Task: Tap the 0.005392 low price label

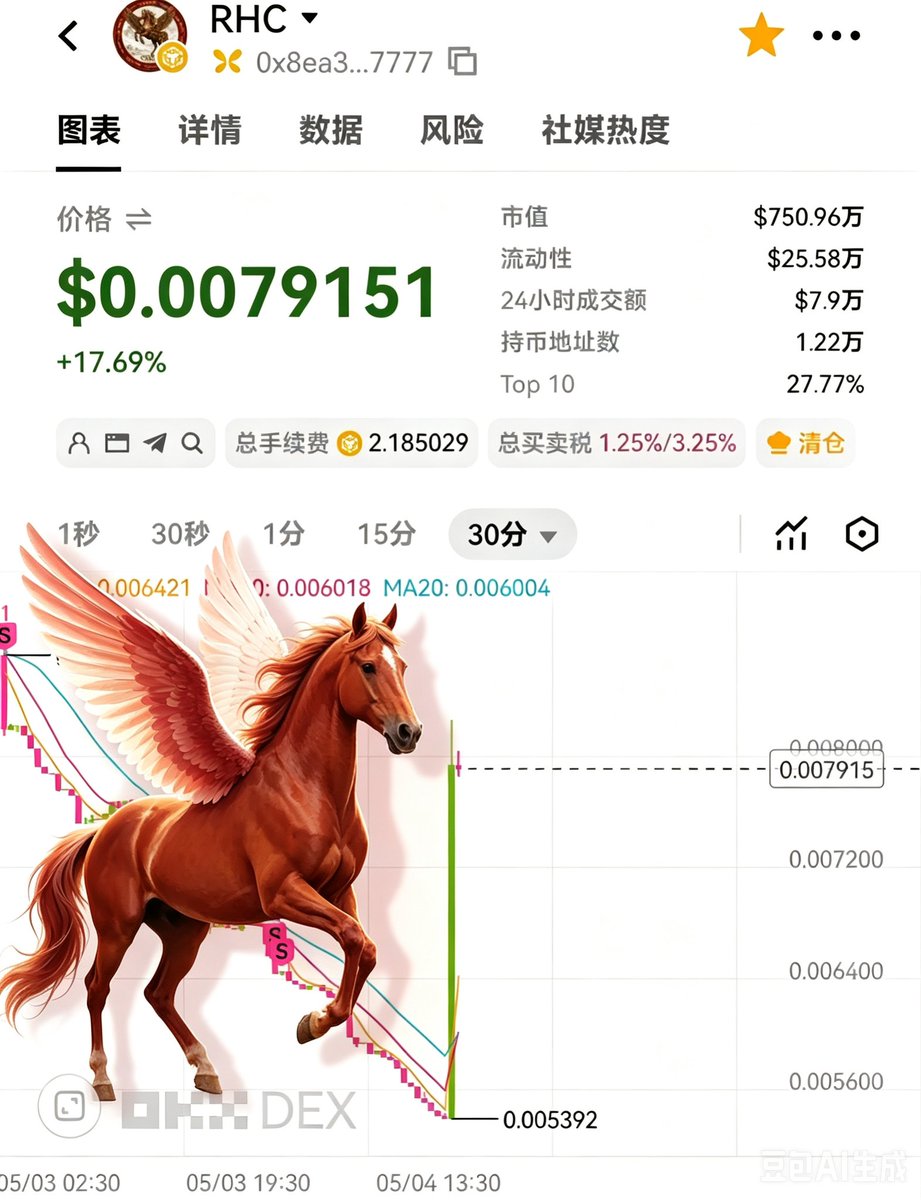Action: pyautogui.click(x=550, y=1120)
